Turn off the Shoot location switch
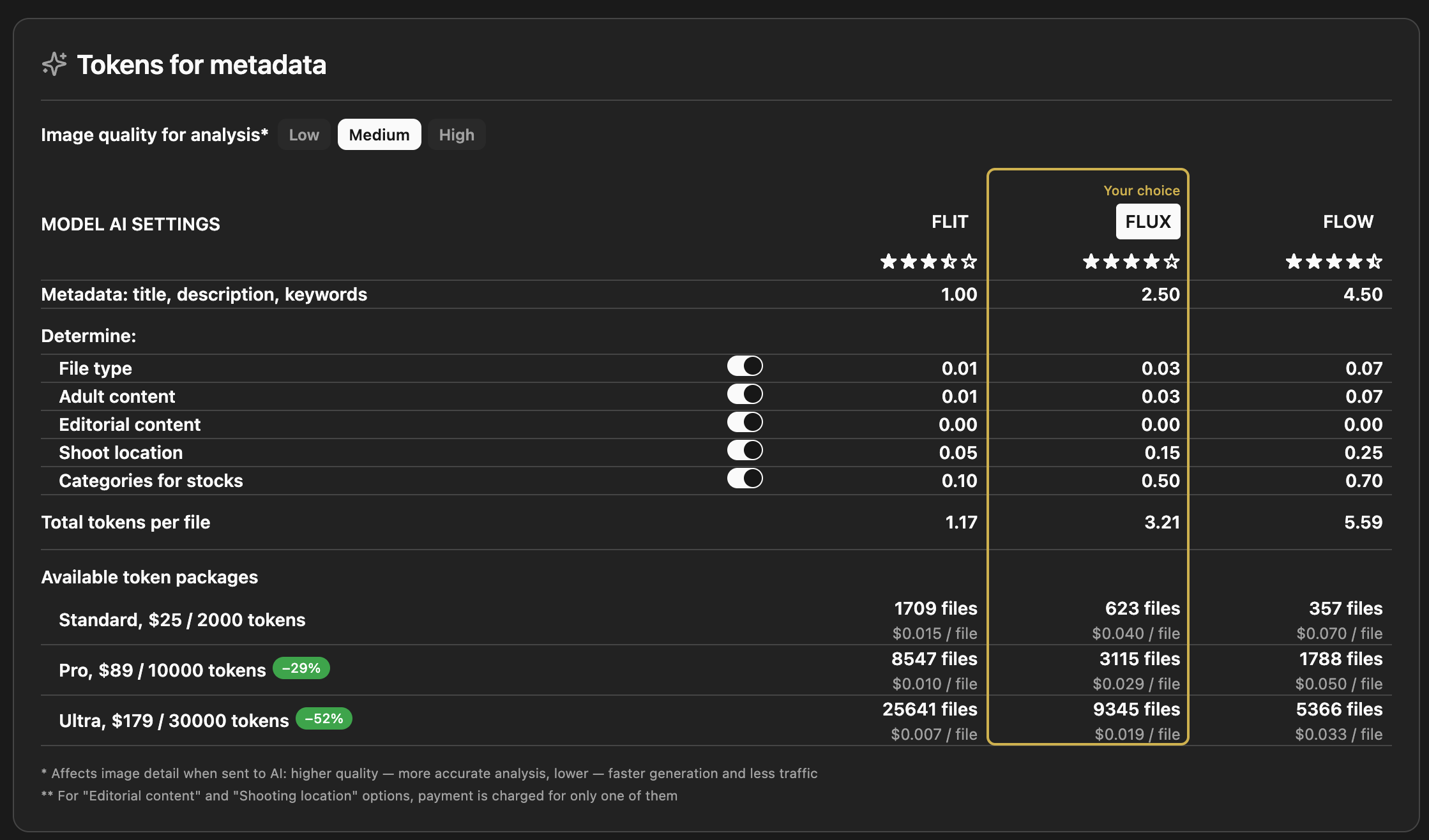 click(745, 451)
